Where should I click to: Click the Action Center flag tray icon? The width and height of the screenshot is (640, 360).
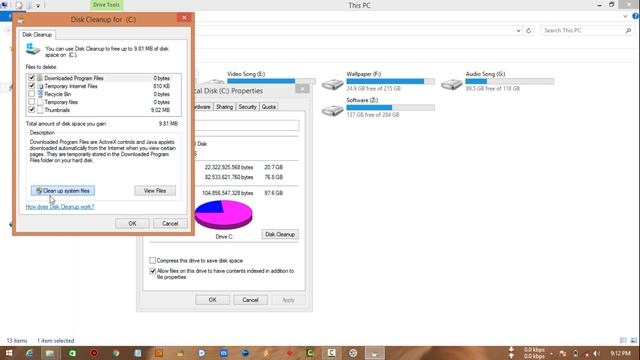click(x=563, y=353)
